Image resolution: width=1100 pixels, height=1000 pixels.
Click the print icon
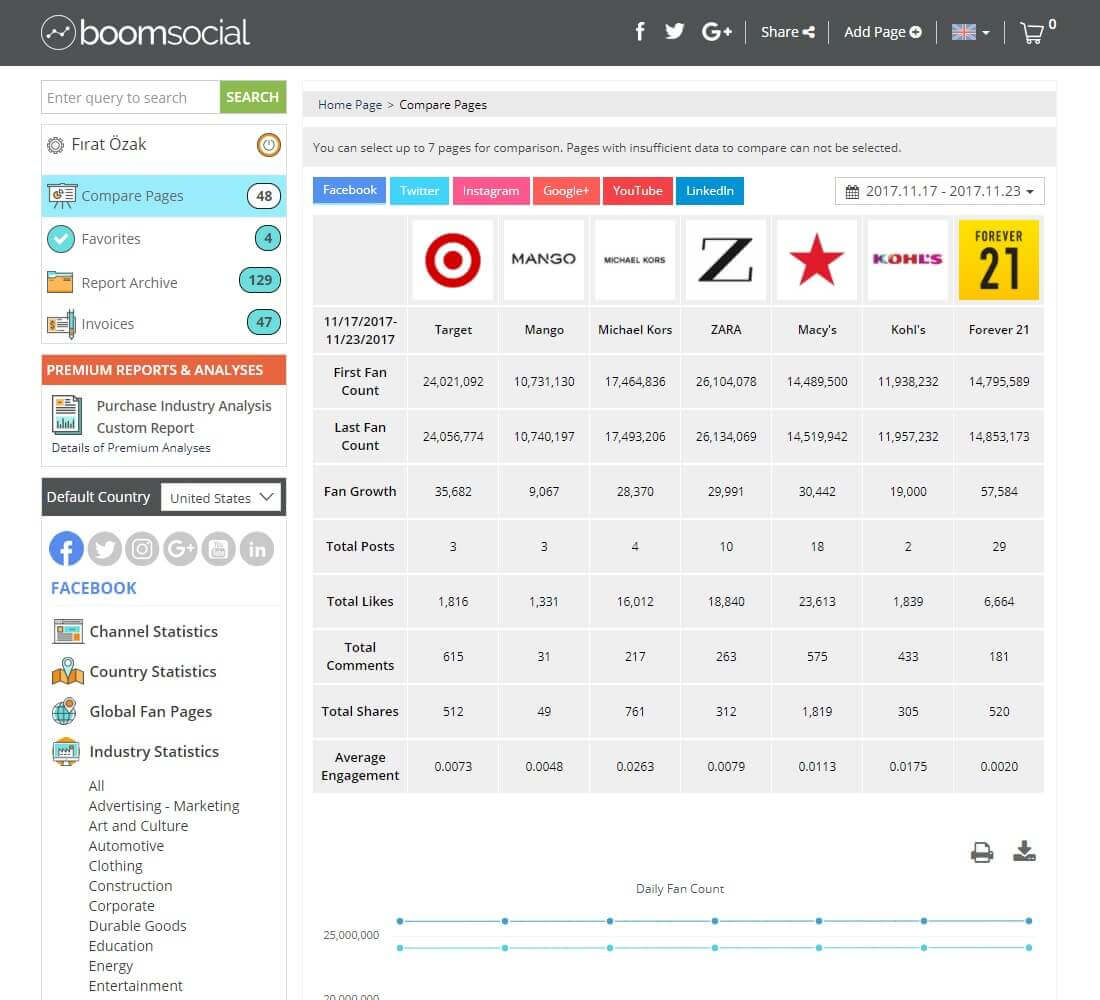982,852
